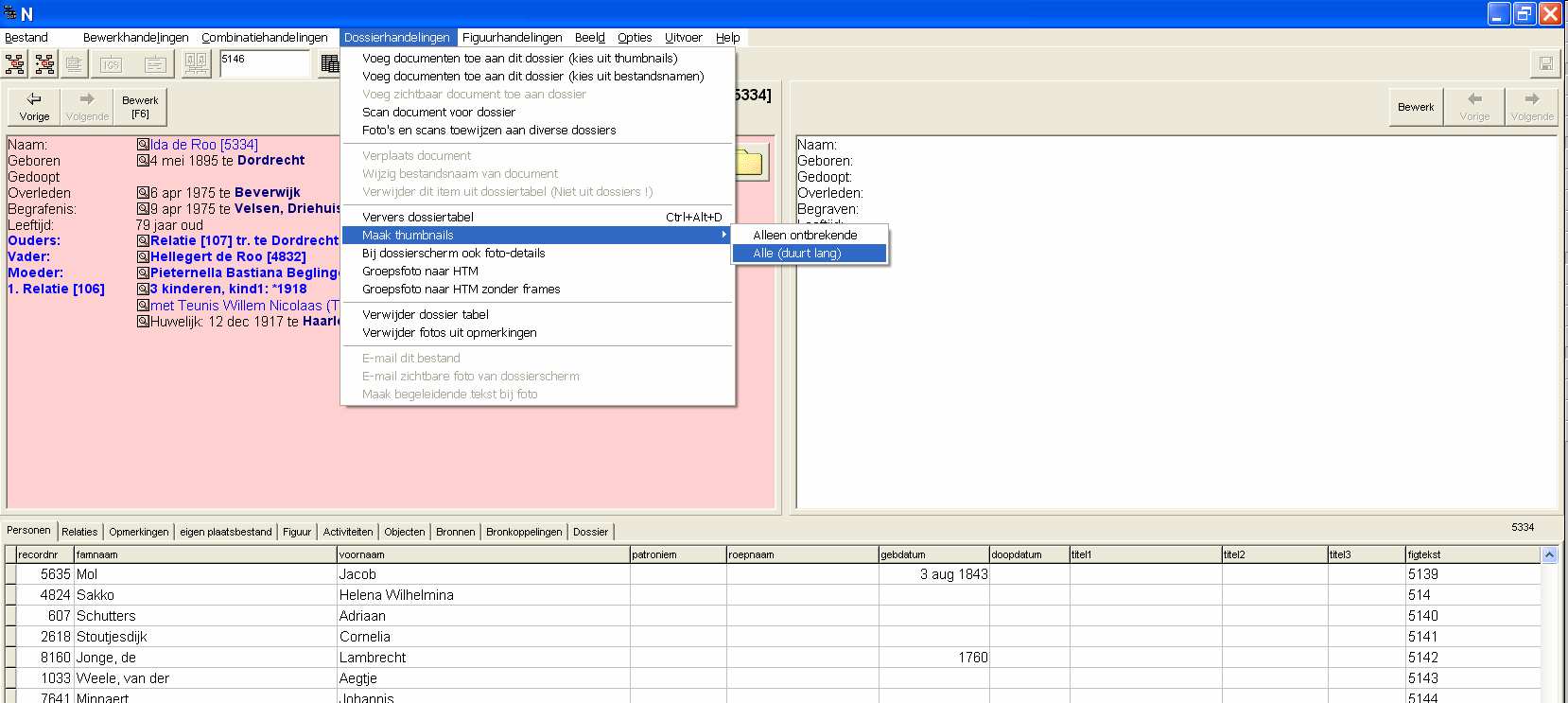Switch to the Bronnen tab
Viewport: 1568px width, 703px height.
[x=456, y=532]
